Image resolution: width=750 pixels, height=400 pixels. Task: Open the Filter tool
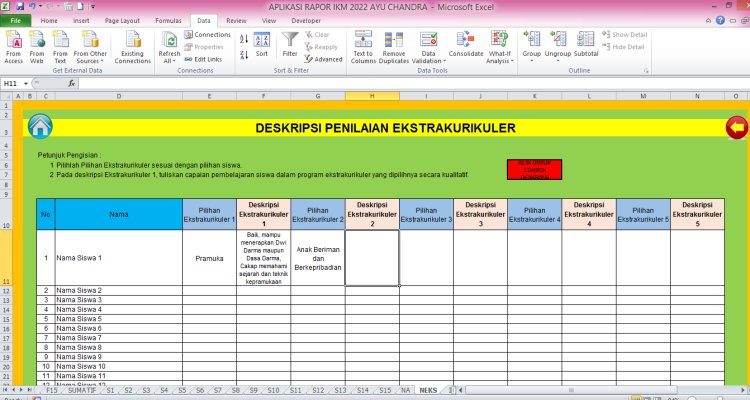290,42
